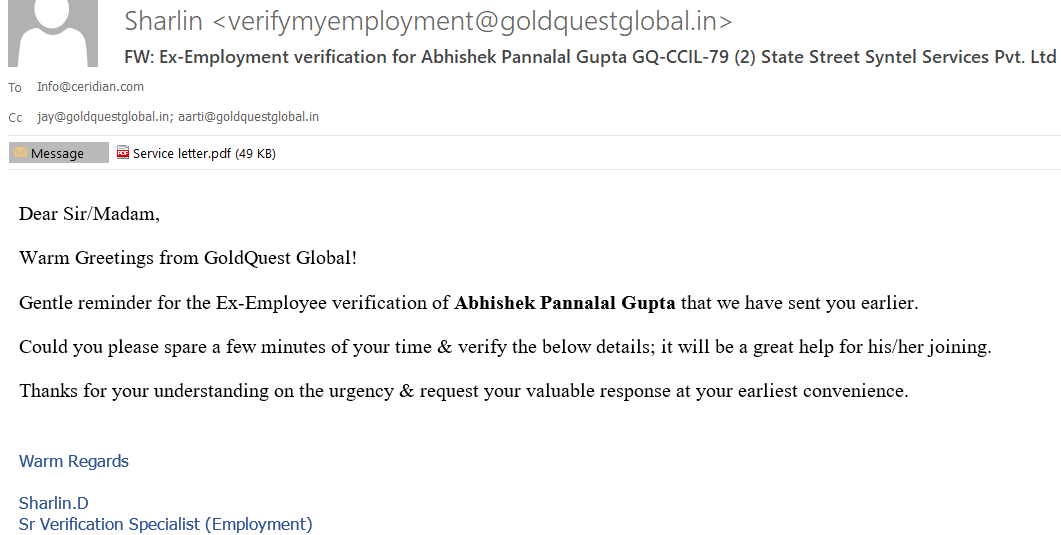Image resolution: width=1061 pixels, height=535 pixels.
Task: Click the Sharlin.D signature name
Action: pos(54,503)
